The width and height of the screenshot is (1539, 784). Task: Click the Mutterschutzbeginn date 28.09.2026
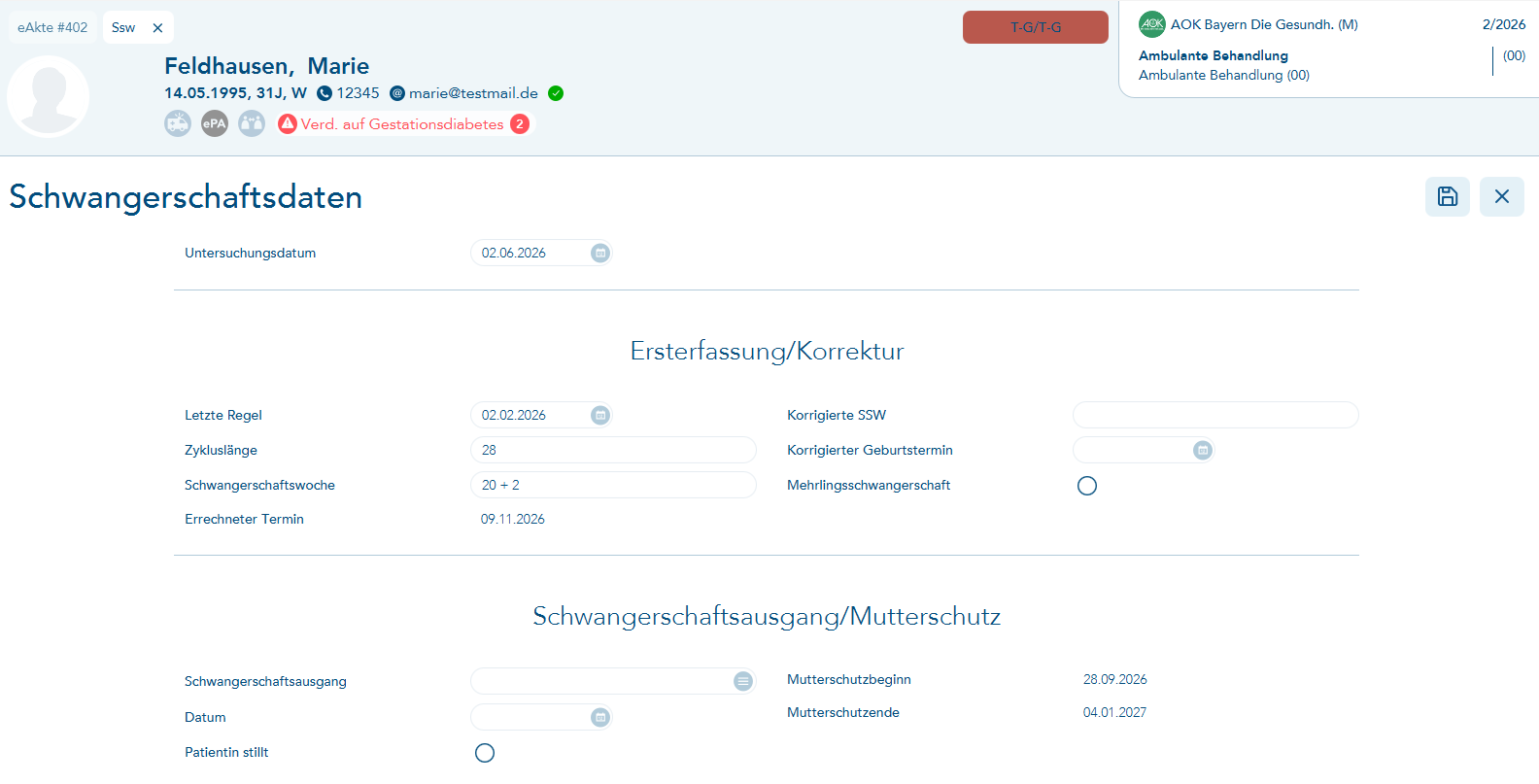[x=1115, y=679]
